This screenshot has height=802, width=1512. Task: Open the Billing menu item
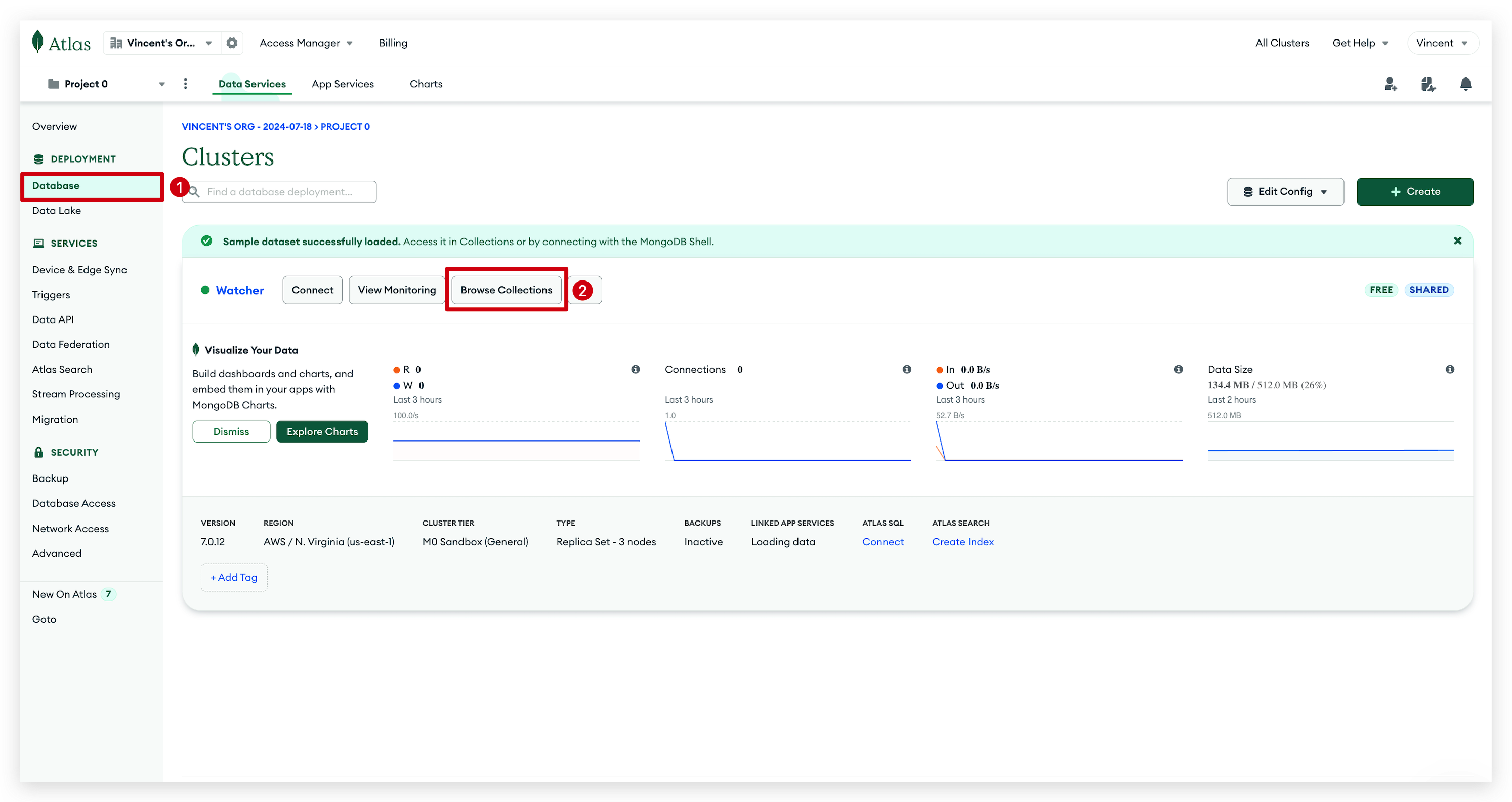(x=393, y=43)
